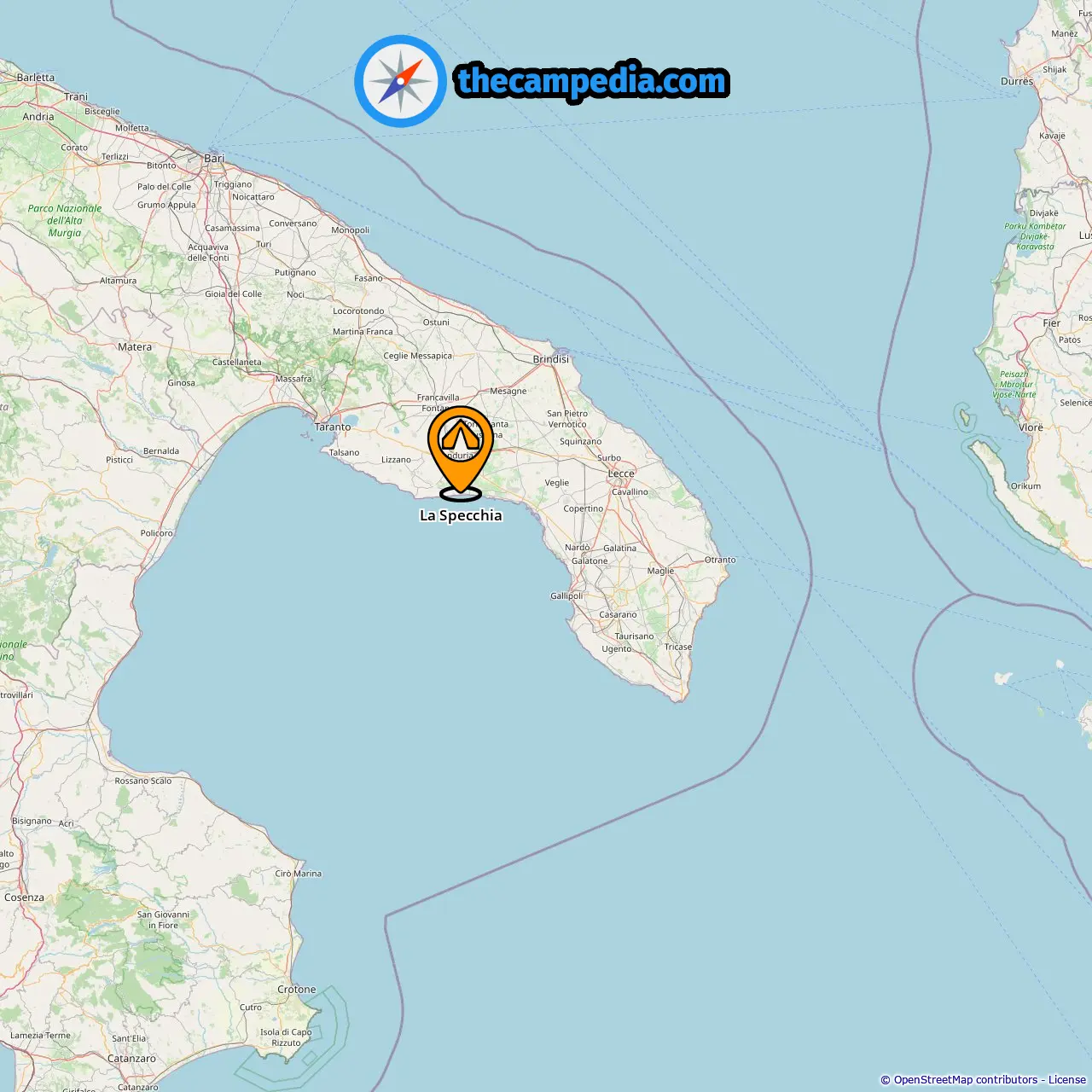This screenshot has height=1092, width=1092.
Task: Click Parco Nazionale dell'Alta Murgia label
Action: (x=65, y=220)
